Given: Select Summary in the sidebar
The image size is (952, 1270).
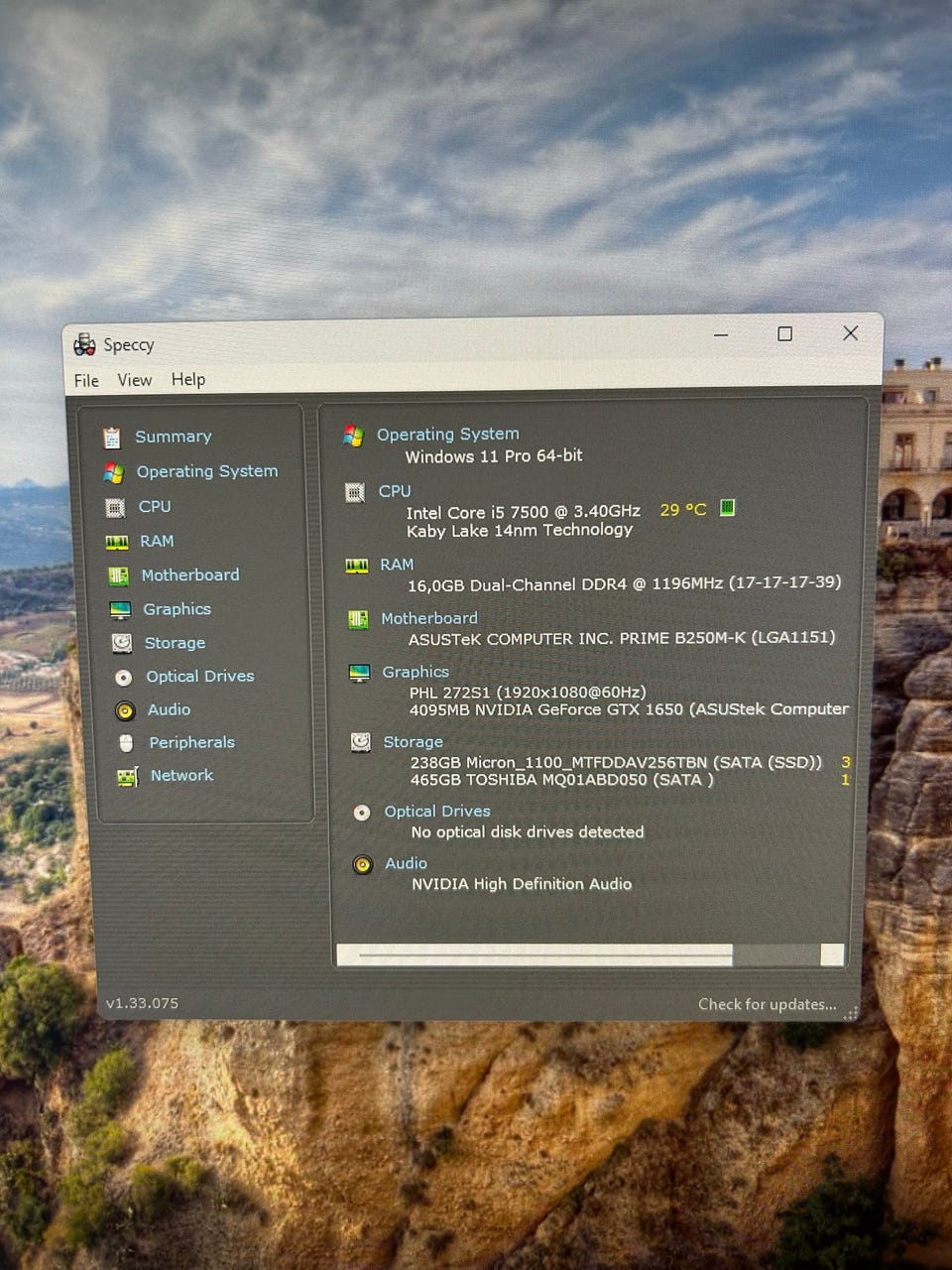Looking at the screenshot, I should point(174,437).
